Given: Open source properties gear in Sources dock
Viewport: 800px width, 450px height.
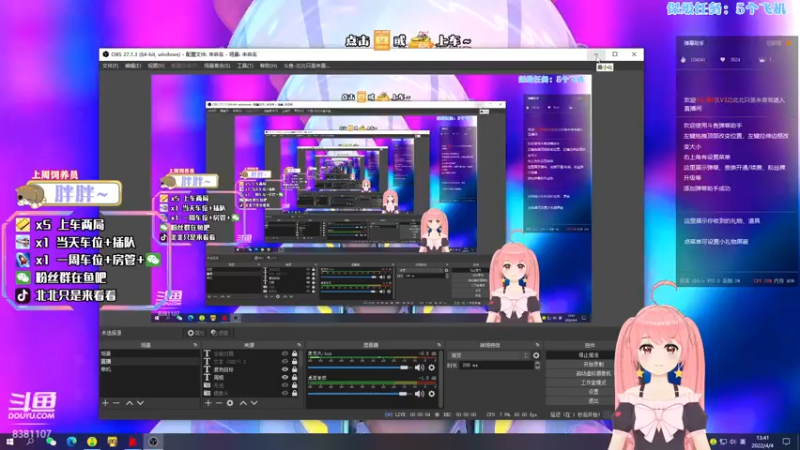Looking at the screenshot, I should point(230,403).
